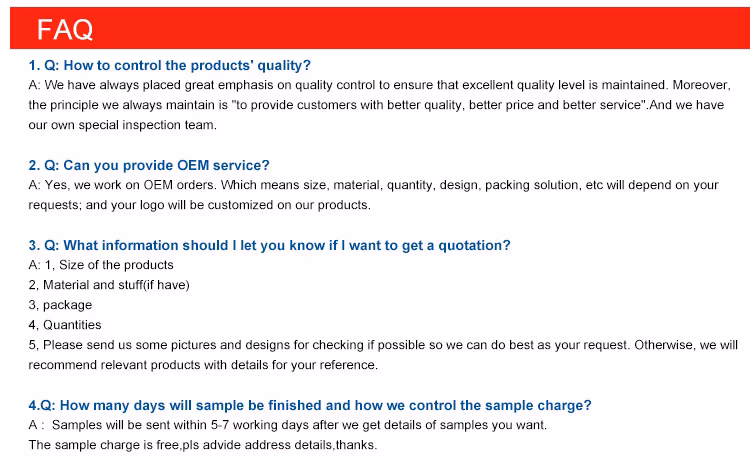750x466 pixels.
Task: Open question 4 about sample days and charge
Action: tap(309, 405)
